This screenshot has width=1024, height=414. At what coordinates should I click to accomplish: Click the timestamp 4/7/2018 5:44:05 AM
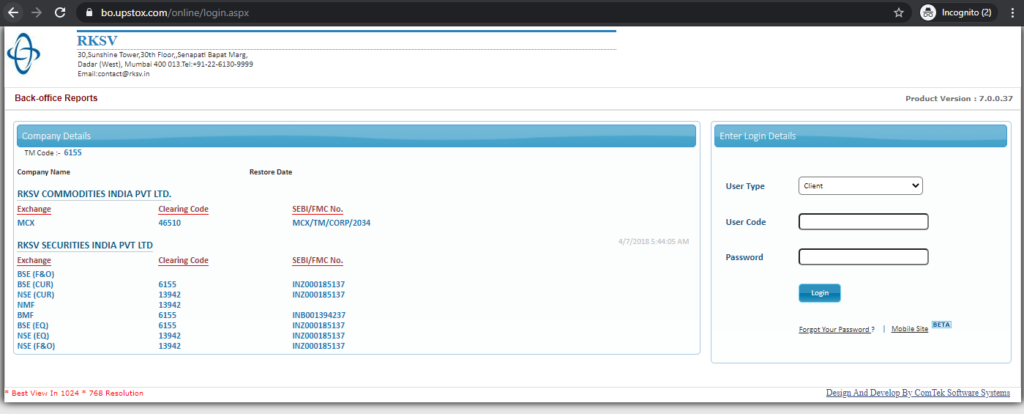click(x=653, y=242)
